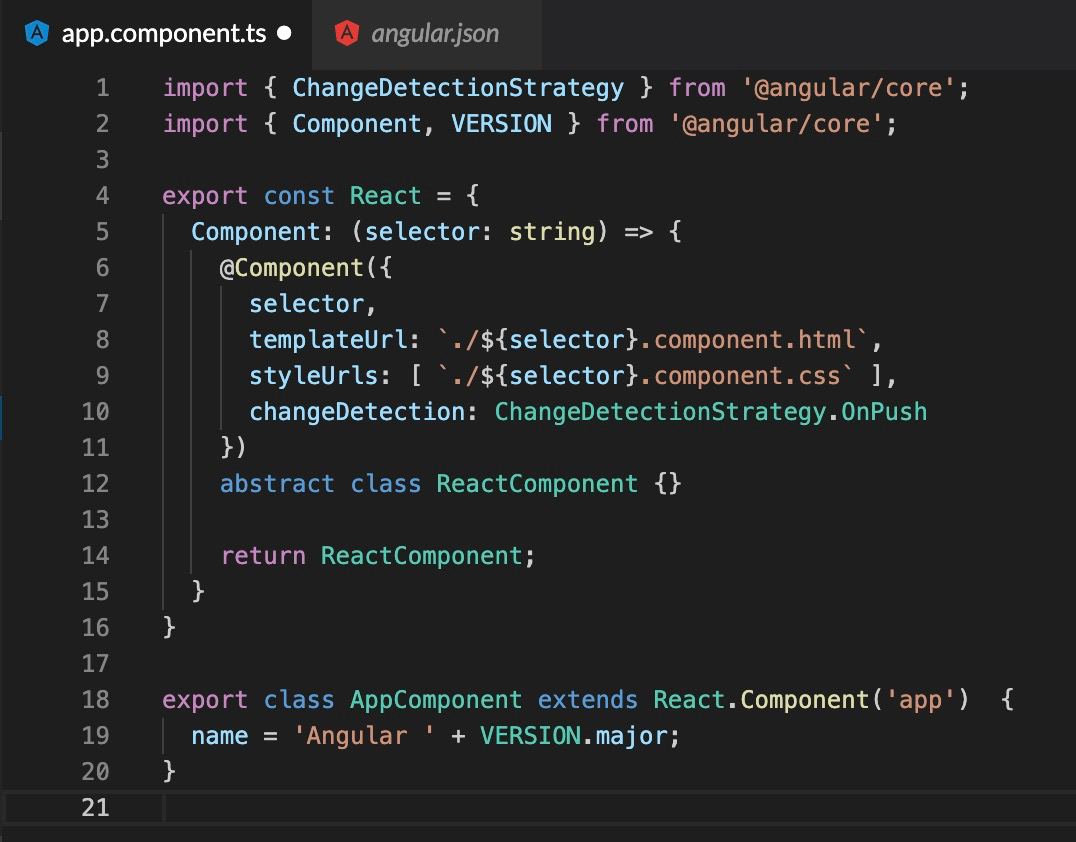
Task: Click the 'return' keyword on line 14
Action: (x=263, y=555)
